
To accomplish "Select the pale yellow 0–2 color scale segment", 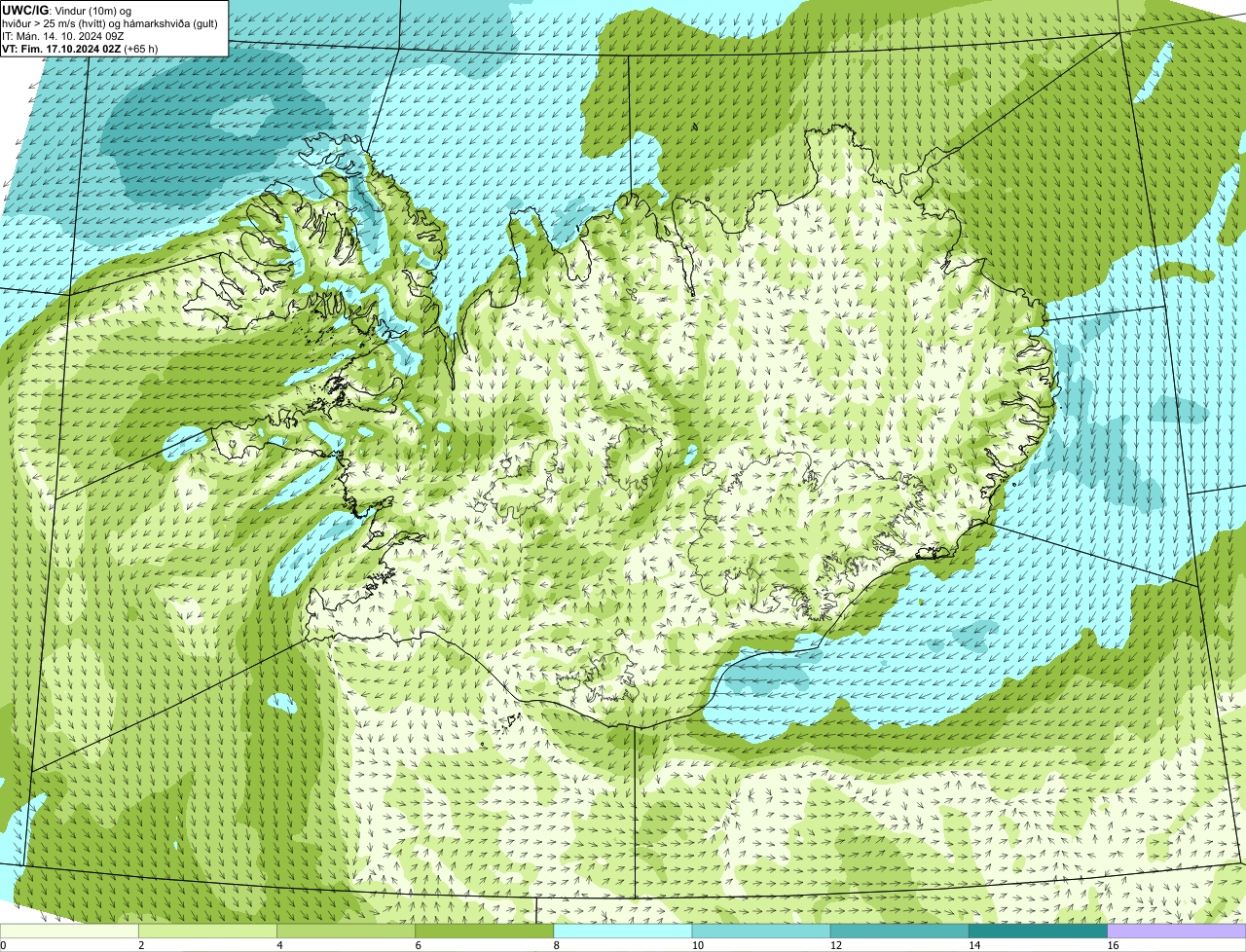I will (69, 932).
